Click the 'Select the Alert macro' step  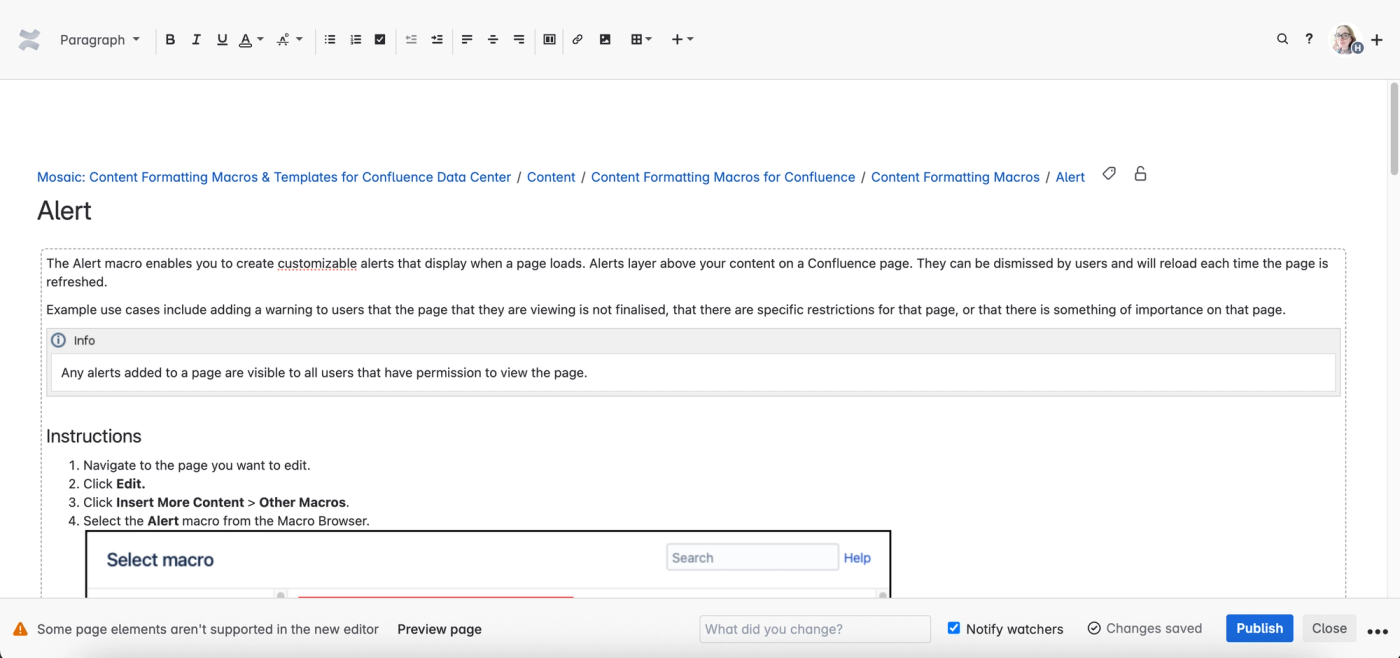[x=226, y=521]
